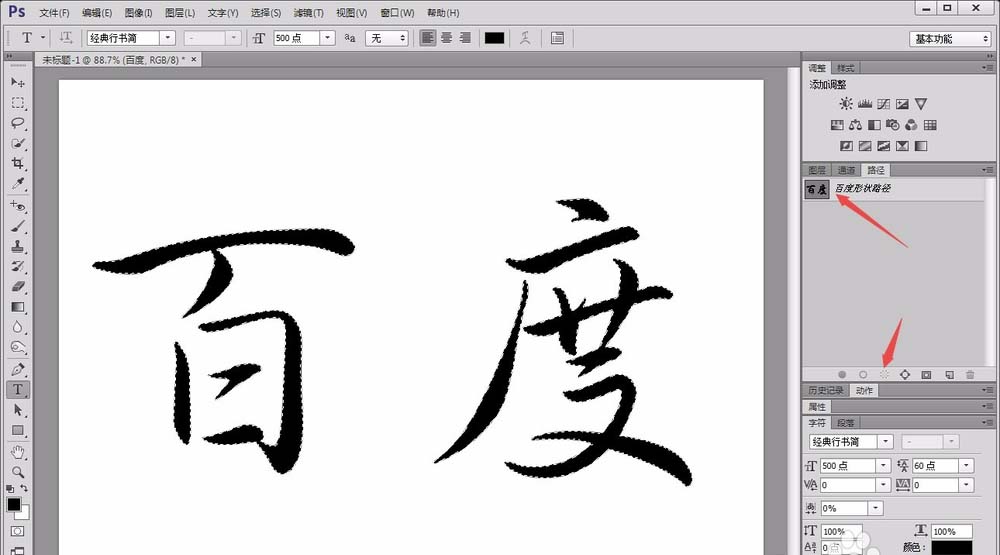Screen dimensions: 1000x555
Task: Select the History Brush tool
Action: (18, 266)
